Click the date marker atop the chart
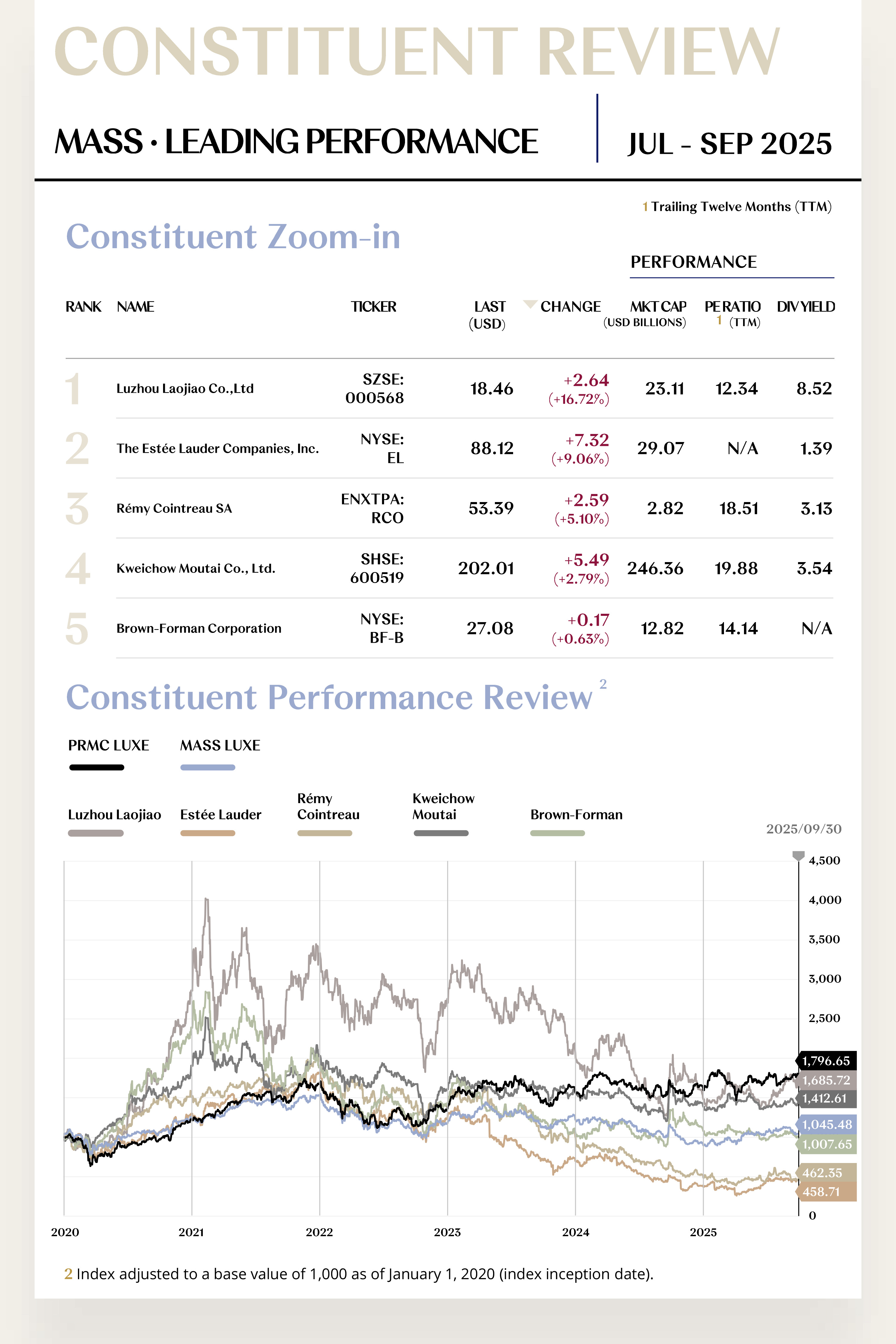 tap(798, 855)
